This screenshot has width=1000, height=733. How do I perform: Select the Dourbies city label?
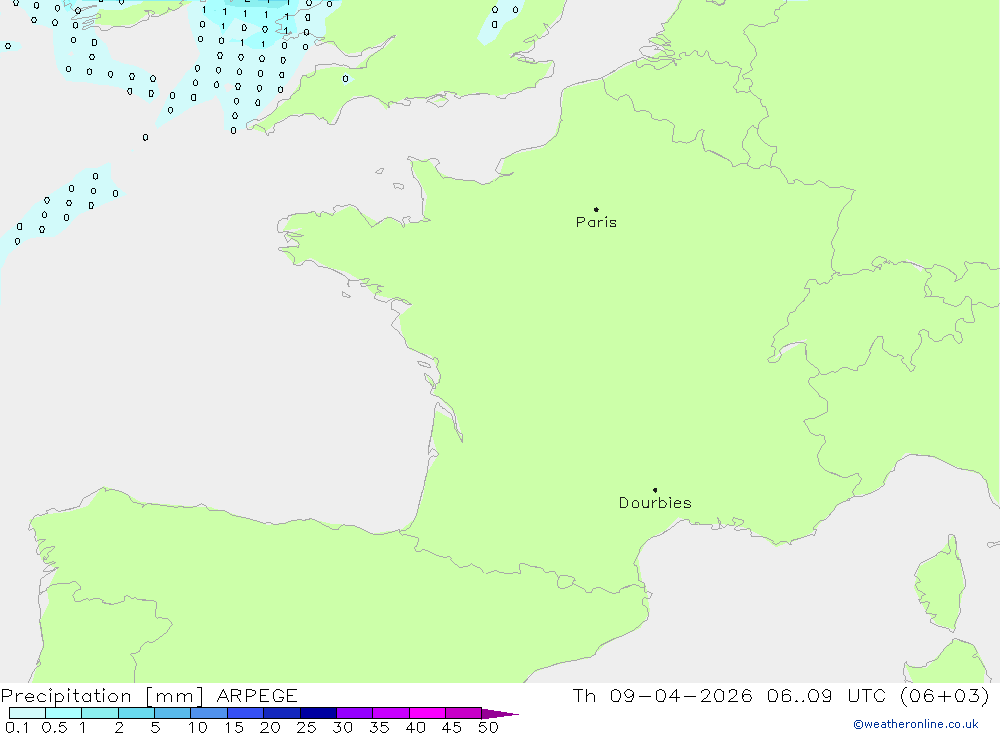pos(655,503)
